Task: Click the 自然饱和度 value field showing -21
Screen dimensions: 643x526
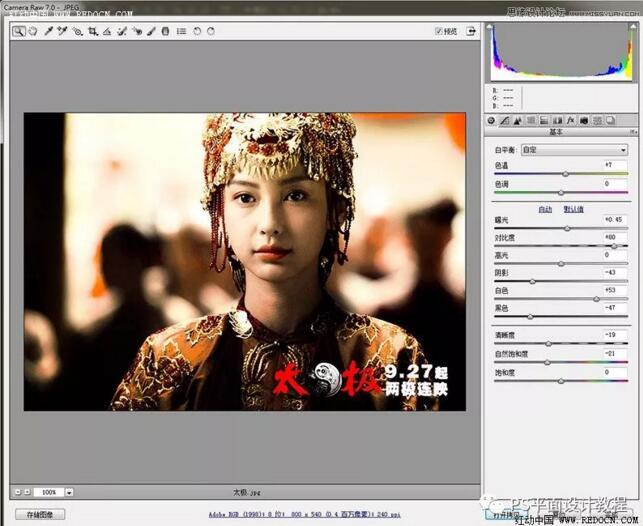Action: pos(615,353)
